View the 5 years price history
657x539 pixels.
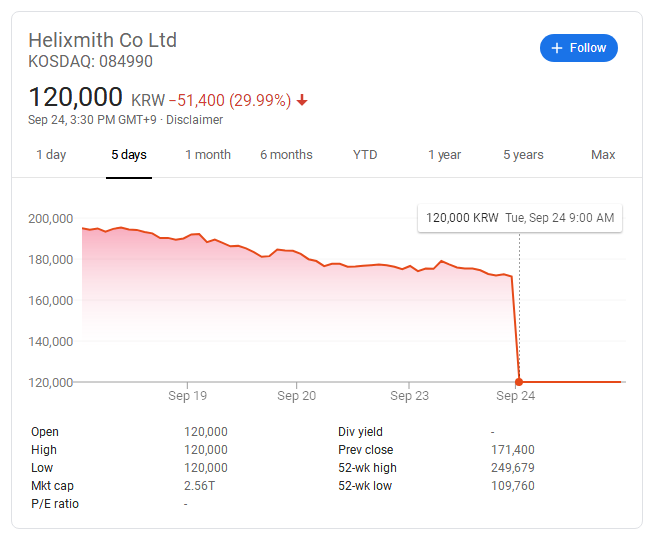tap(523, 155)
